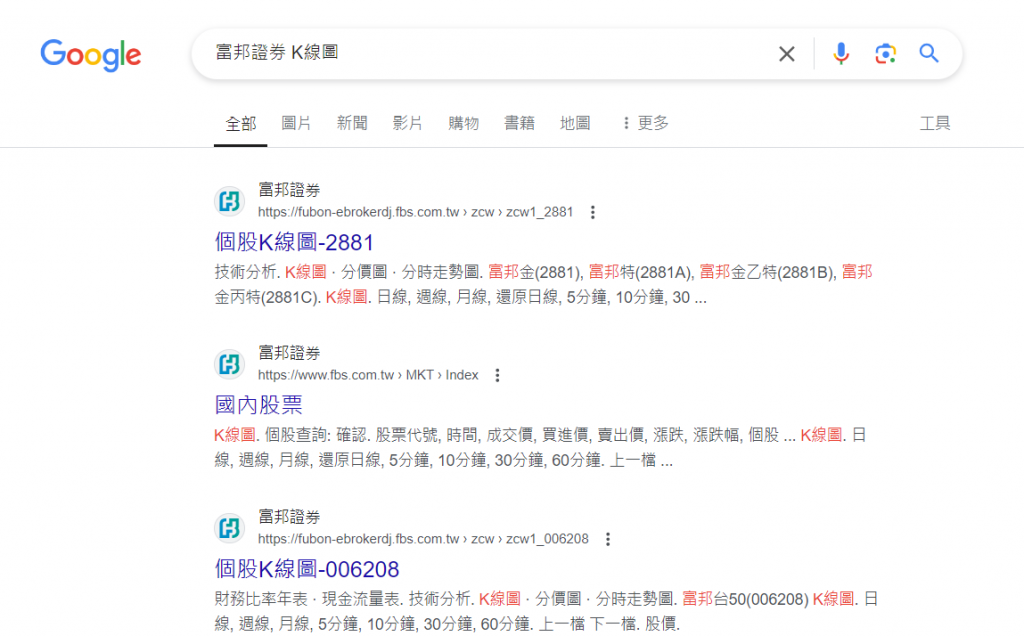The width and height of the screenshot is (1024, 636).
Task: Click the URL ending in zcw1_006208
Action: (x=423, y=539)
